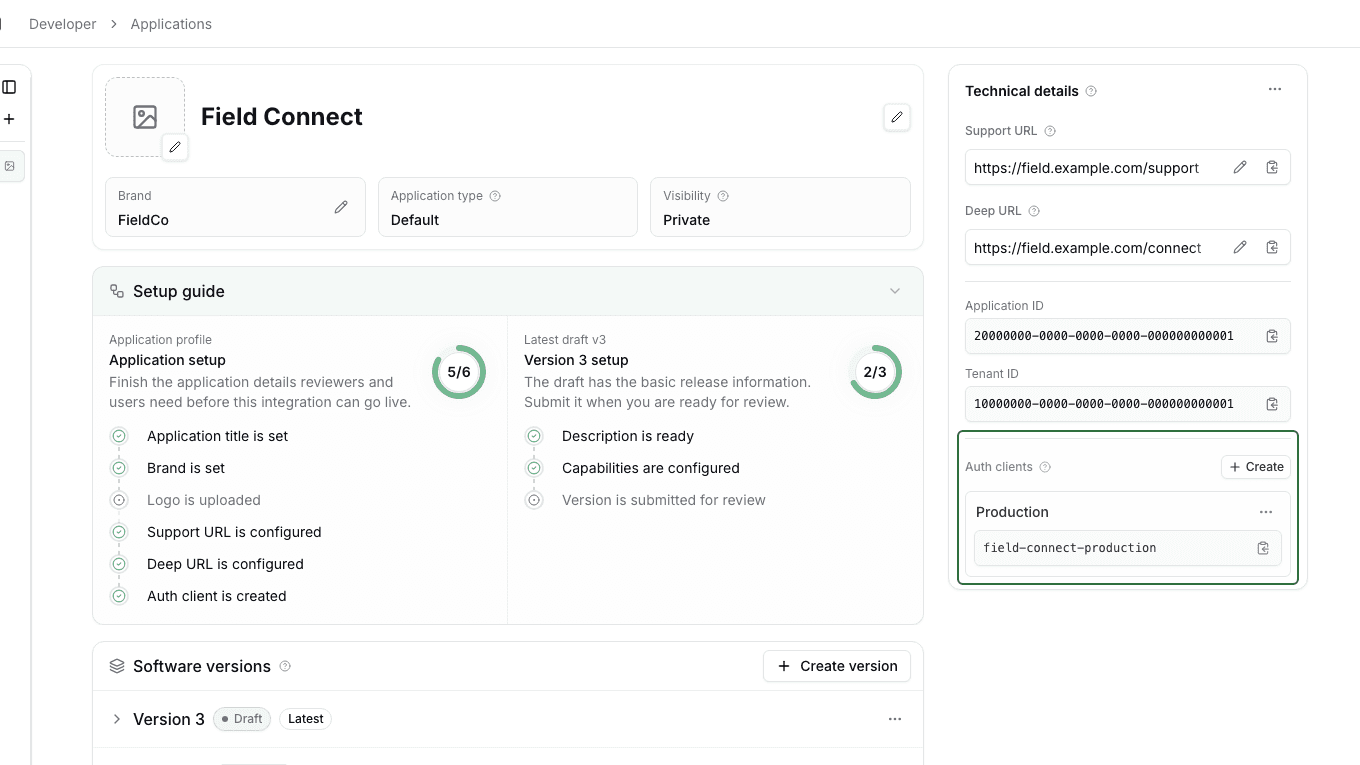This screenshot has width=1360, height=765.
Task: Click the Draft status badge
Action: (242, 719)
